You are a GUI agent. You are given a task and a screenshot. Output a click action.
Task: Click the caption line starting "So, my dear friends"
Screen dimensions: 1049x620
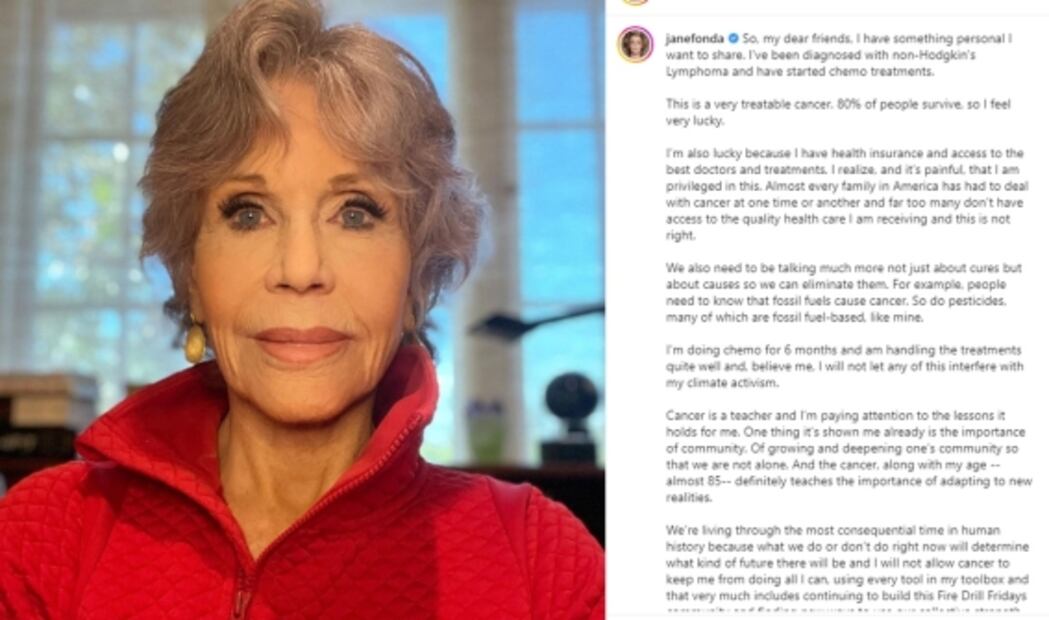pos(876,39)
